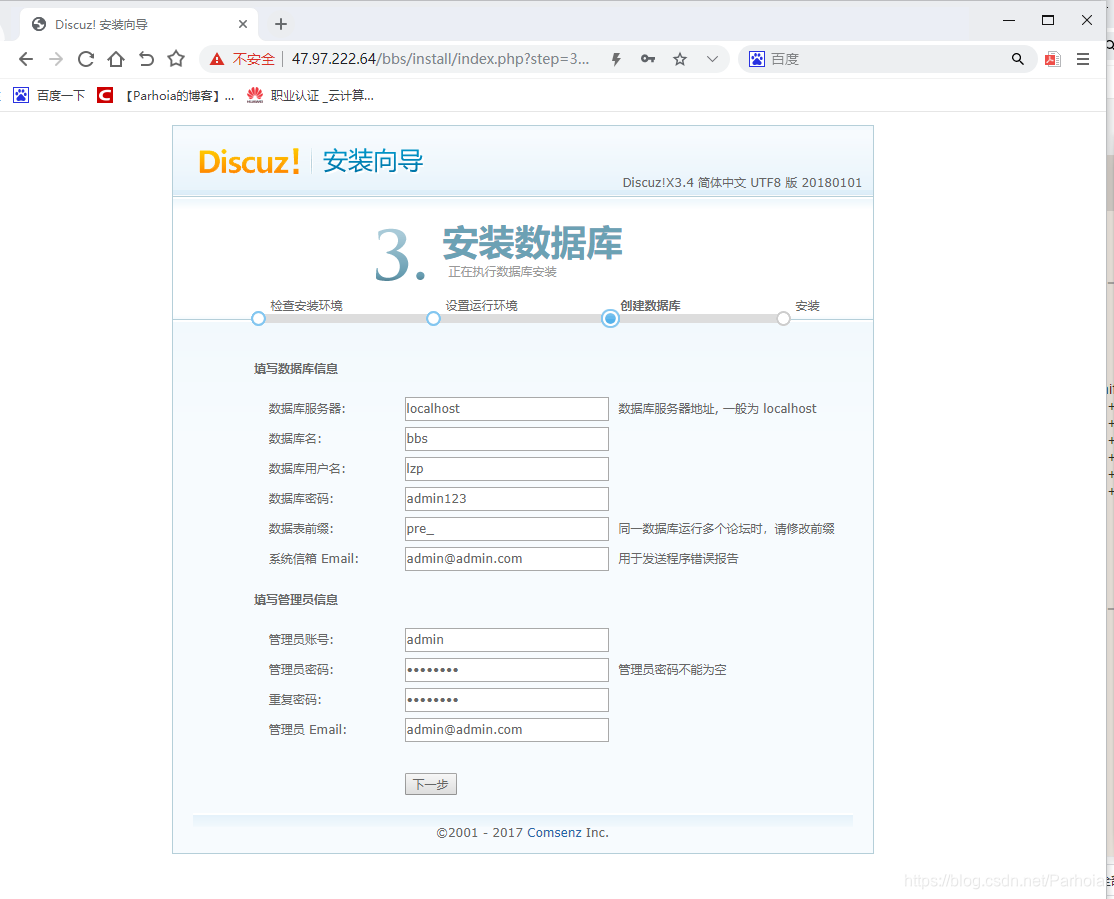Image resolution: width=1114 pixels, height=899 pixels.
Task: Click the 安装 final step marker
Action: (783, 318)
